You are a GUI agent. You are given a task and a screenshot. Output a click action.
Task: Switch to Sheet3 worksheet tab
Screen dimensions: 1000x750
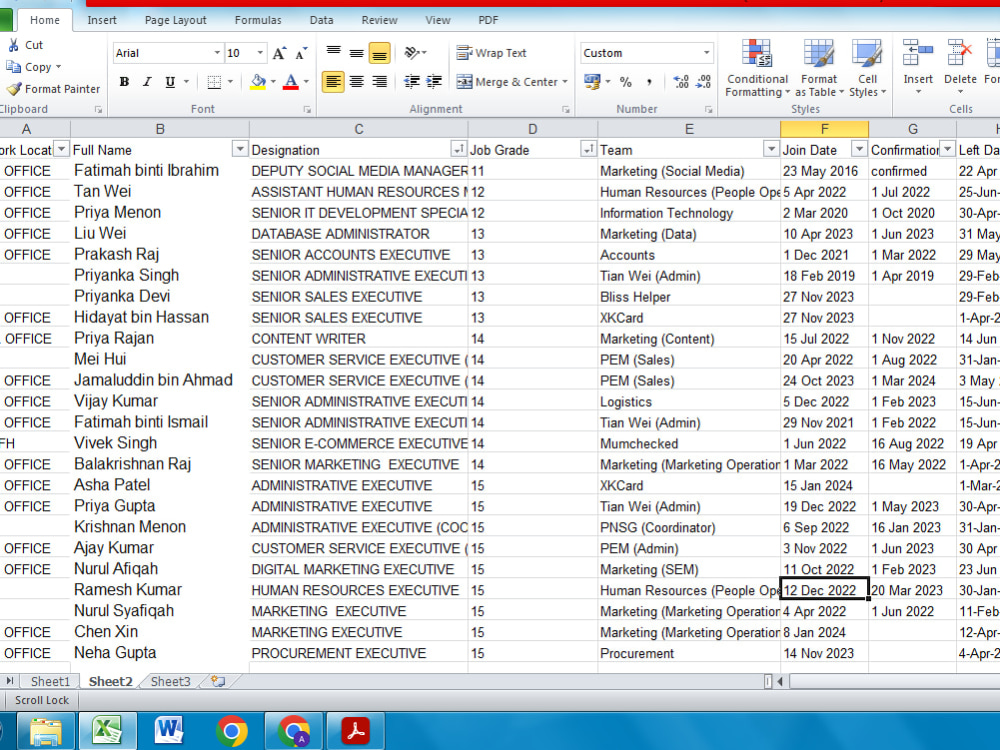(170, 681)
